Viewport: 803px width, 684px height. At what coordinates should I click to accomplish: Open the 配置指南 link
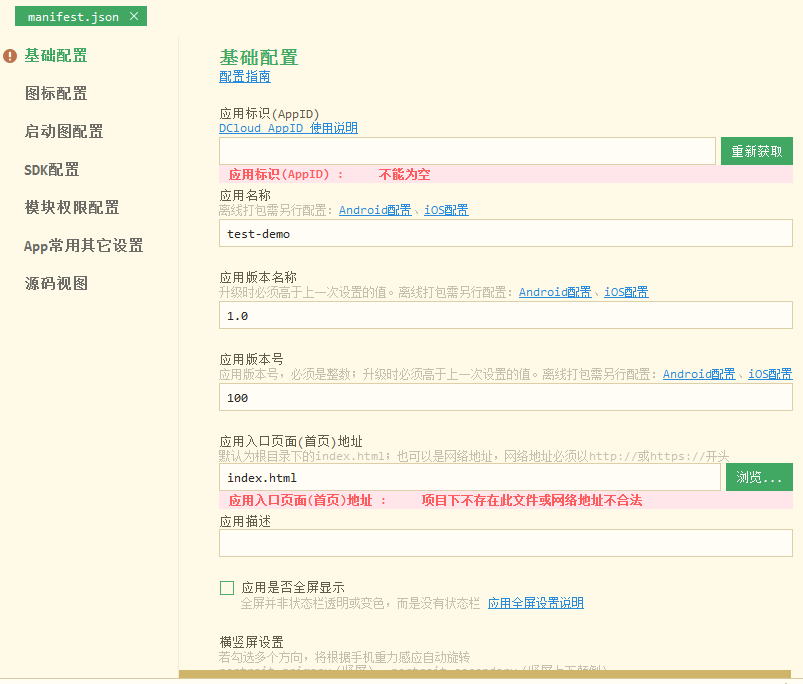pos(245,77)
